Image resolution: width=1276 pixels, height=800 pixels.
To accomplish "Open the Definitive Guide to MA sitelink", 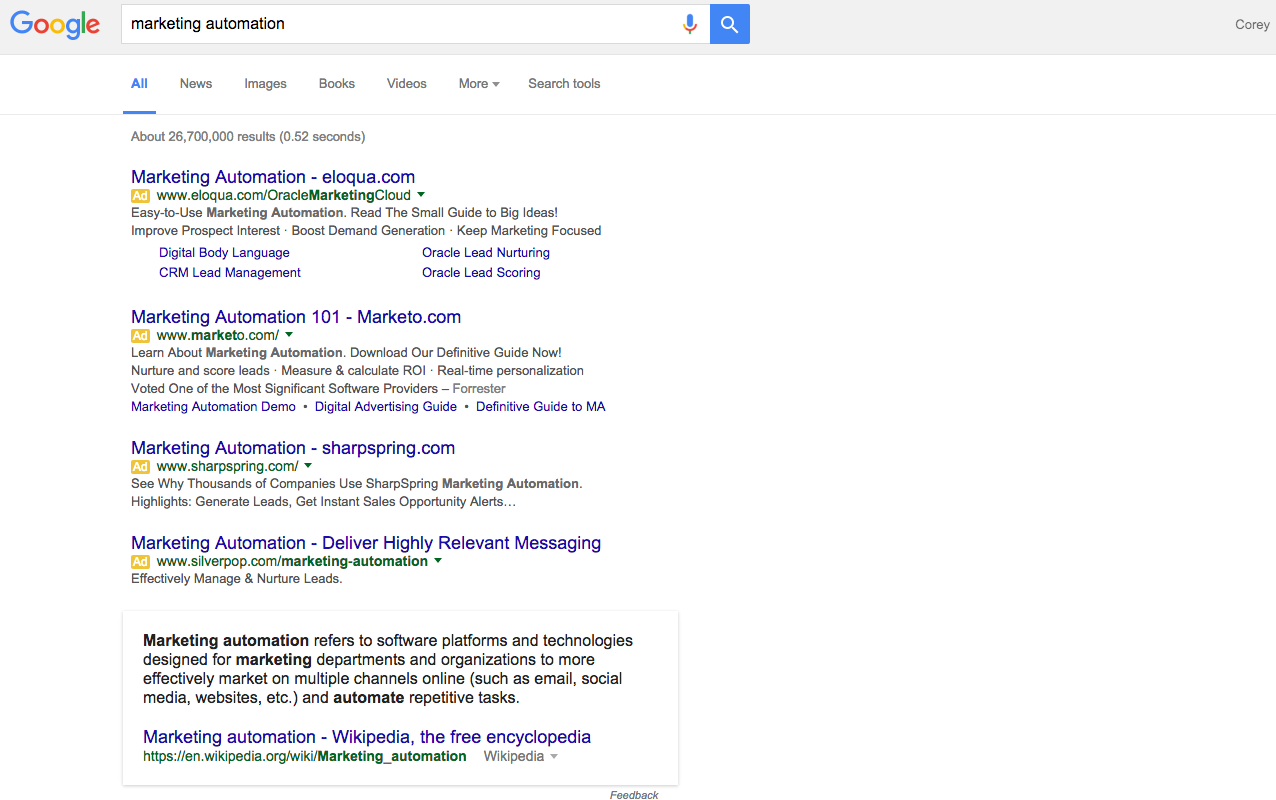I will 541,407.
